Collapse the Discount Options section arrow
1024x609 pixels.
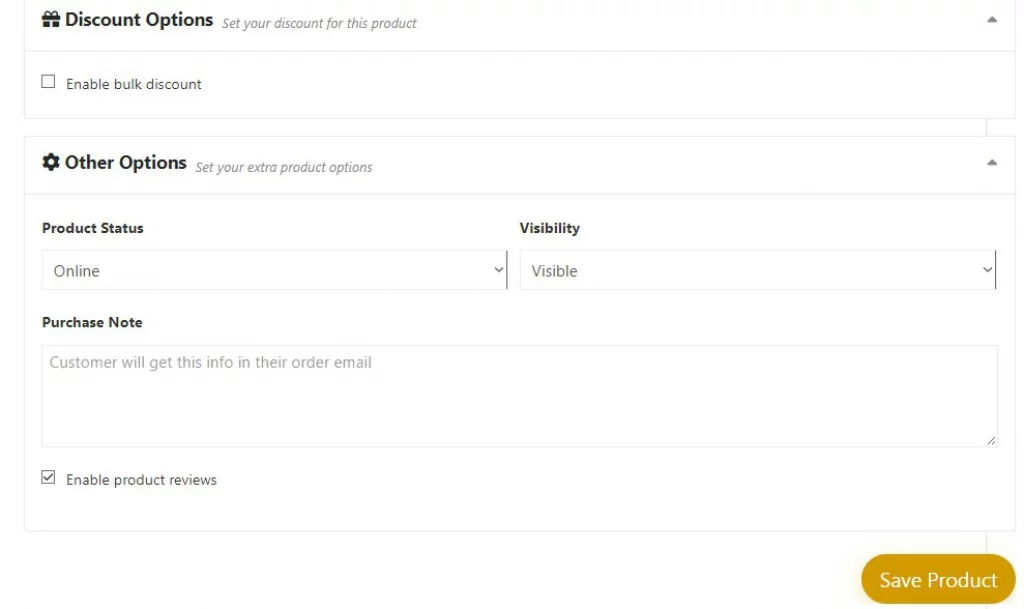click(992, 20)
